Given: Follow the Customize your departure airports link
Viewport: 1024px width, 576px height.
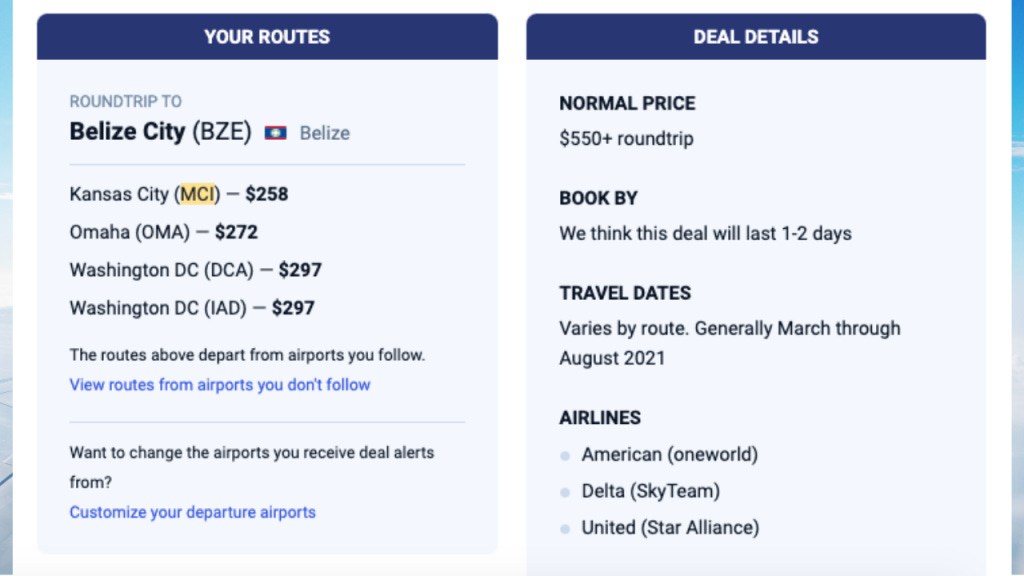Looking at the screenshot, I should click(192, 512).
